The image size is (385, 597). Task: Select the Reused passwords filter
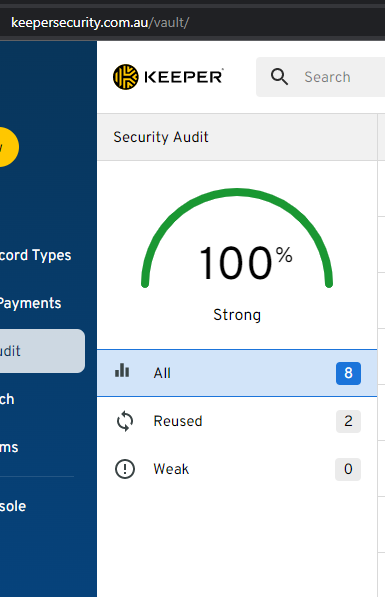click(237, 421)
